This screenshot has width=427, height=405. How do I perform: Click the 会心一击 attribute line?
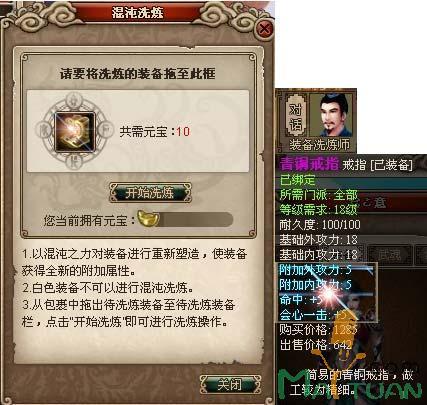coord(313,315)
